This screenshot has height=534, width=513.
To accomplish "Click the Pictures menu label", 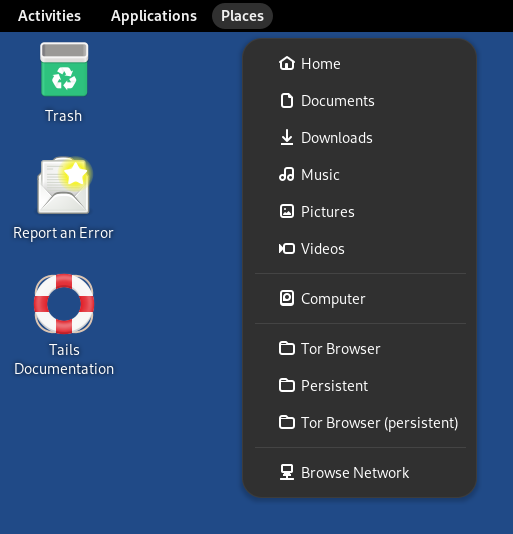I will click(328, 211).
